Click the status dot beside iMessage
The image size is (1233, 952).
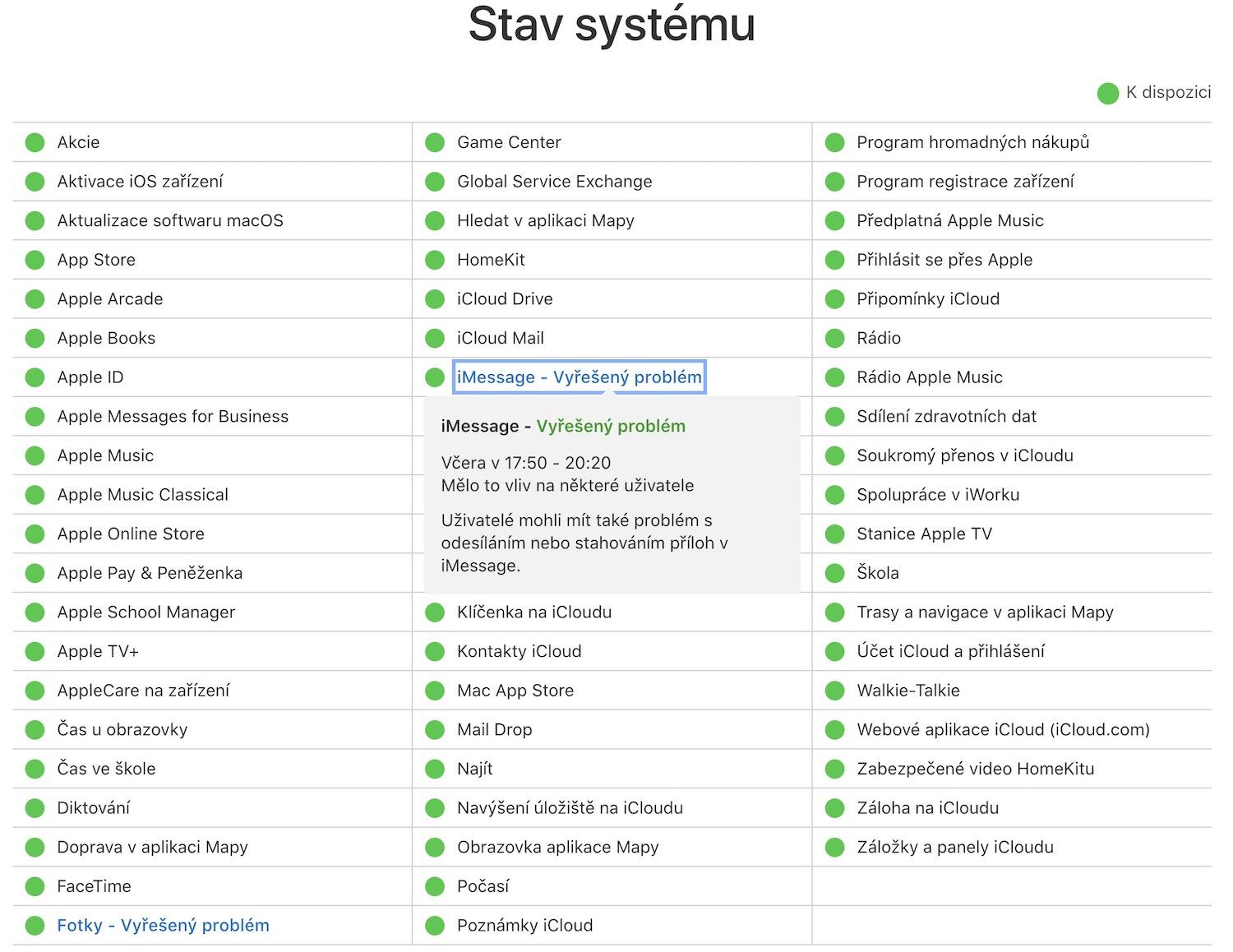click(435, 378)
